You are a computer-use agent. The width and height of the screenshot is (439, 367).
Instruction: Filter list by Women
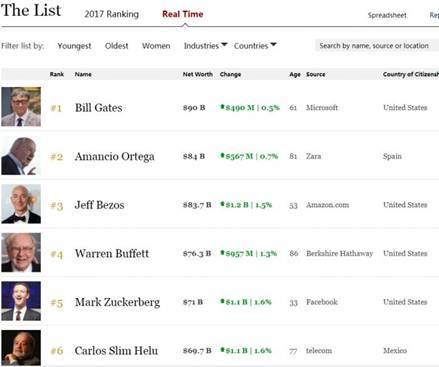coord(156,46)
